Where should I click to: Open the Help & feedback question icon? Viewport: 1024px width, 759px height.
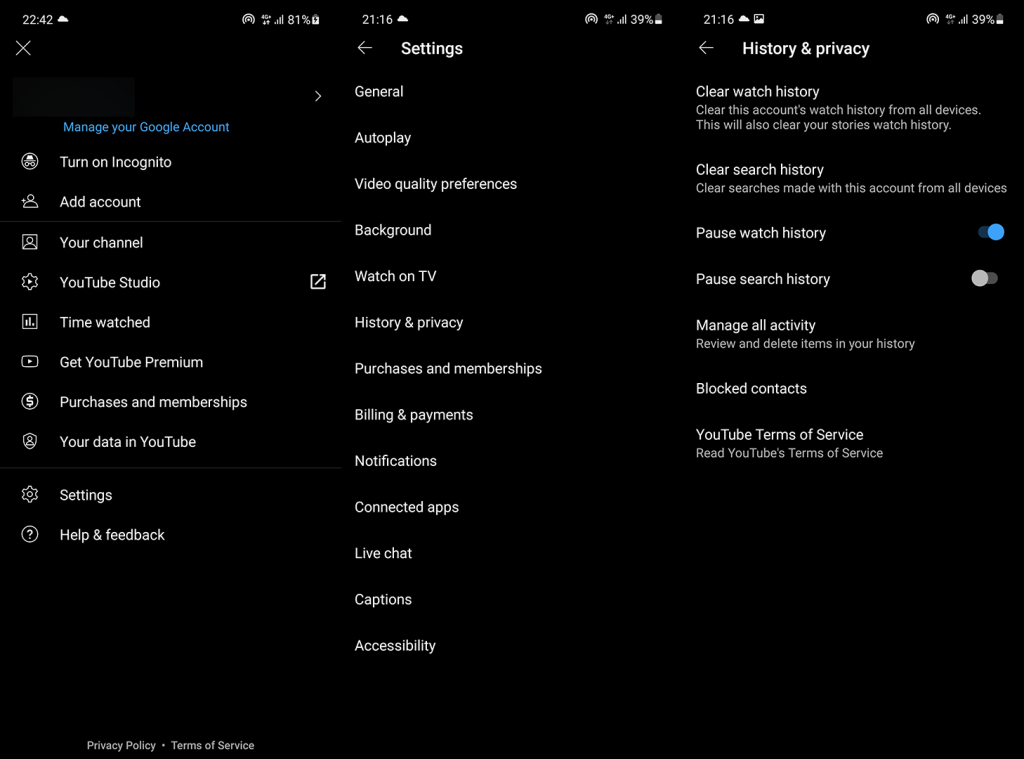click(30, 534)
